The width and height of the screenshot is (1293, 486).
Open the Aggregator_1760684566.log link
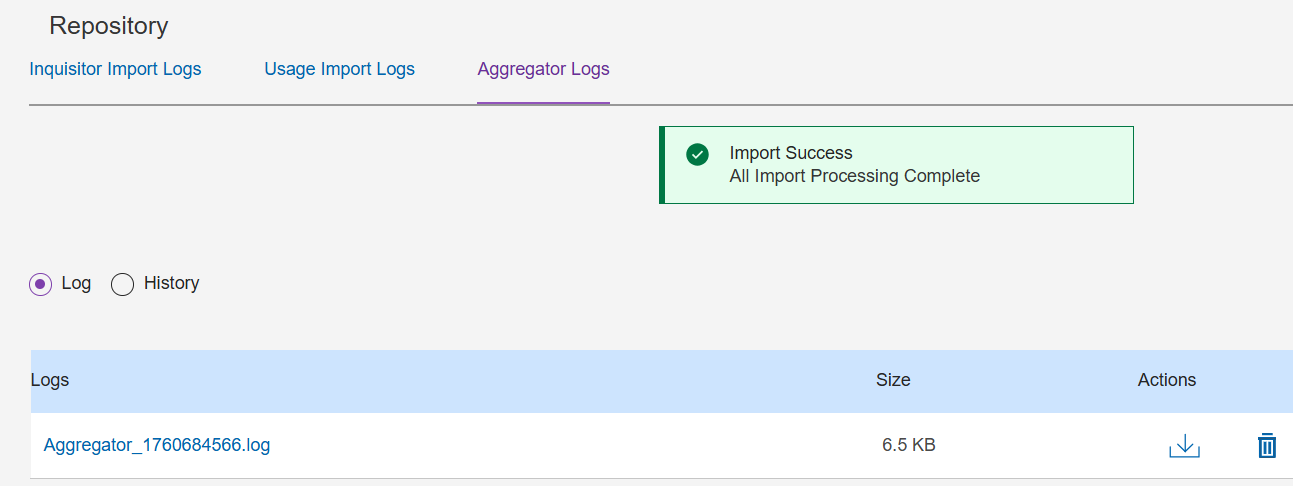[x=157, y=445]
